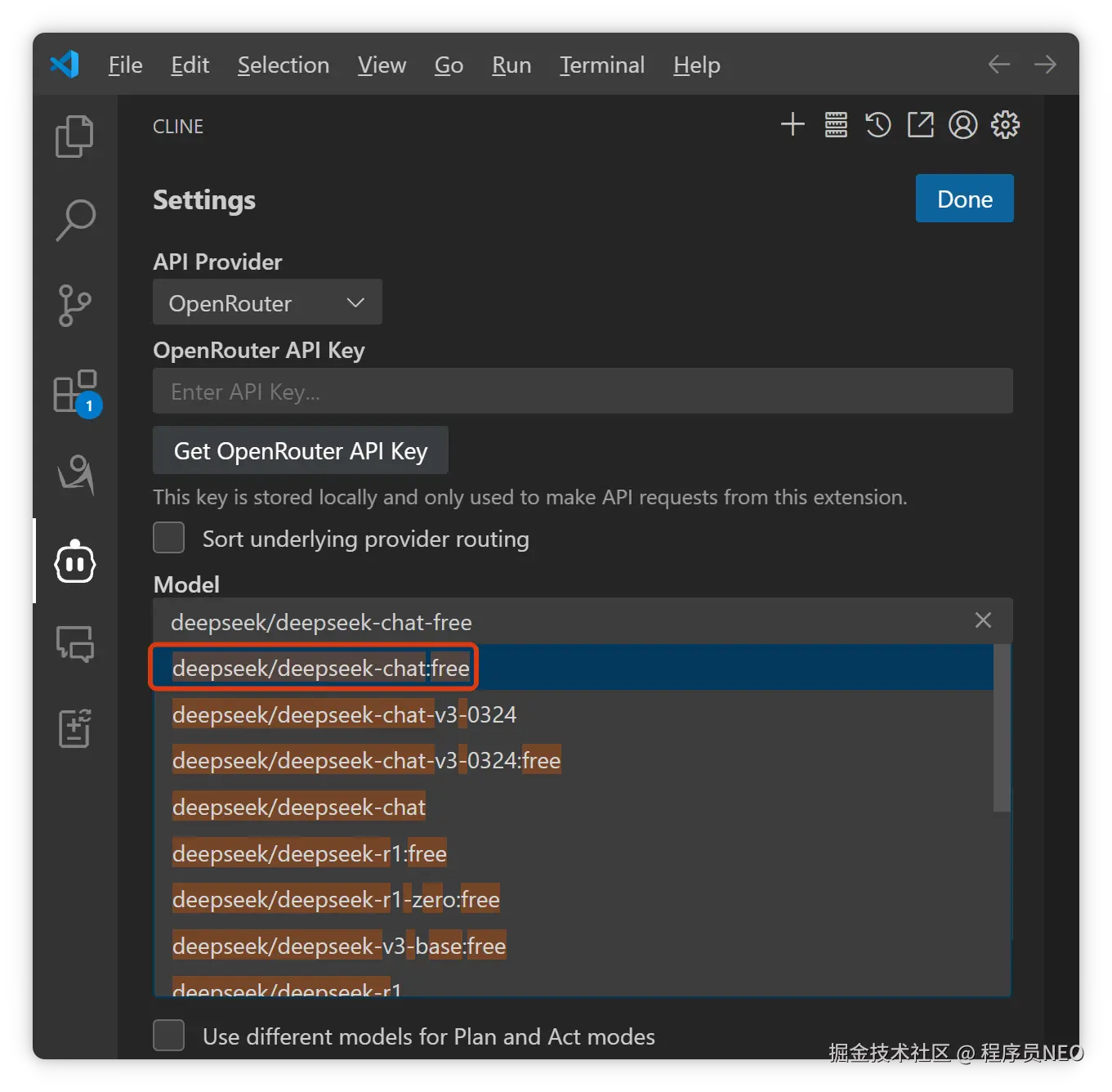The width and height of the screenshot is (1112, 1092).
Task: Click Get OpenRouter API Key button
Action: tap(301, 450)
